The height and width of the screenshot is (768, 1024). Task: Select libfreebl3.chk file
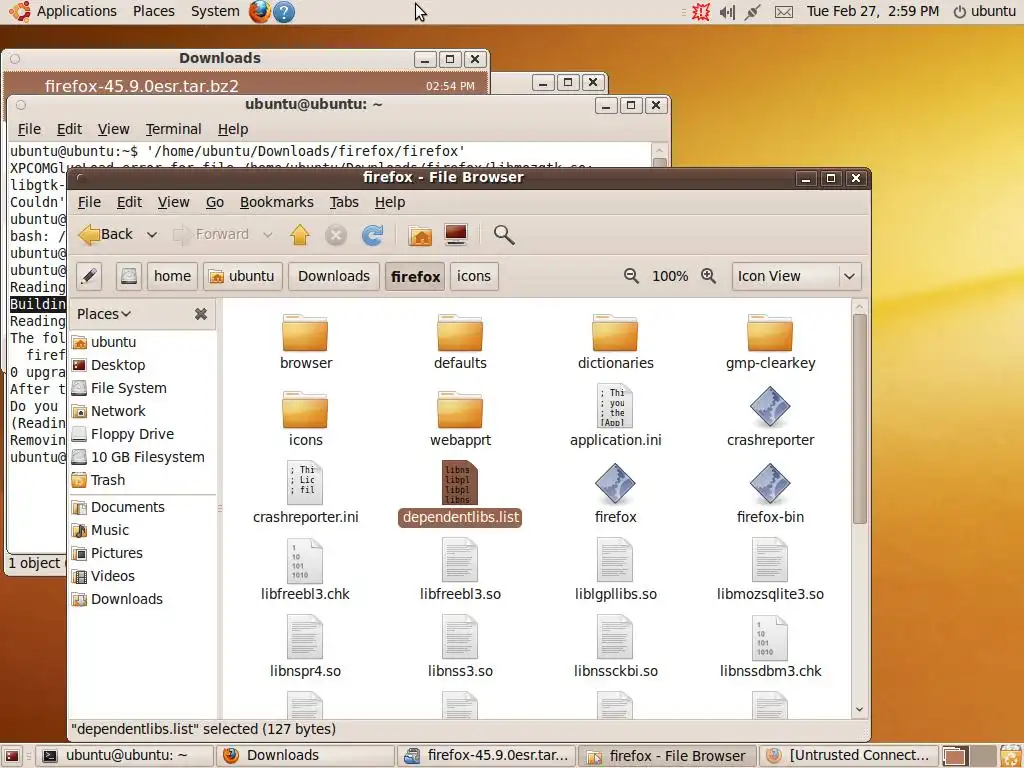tap(306, 570)
